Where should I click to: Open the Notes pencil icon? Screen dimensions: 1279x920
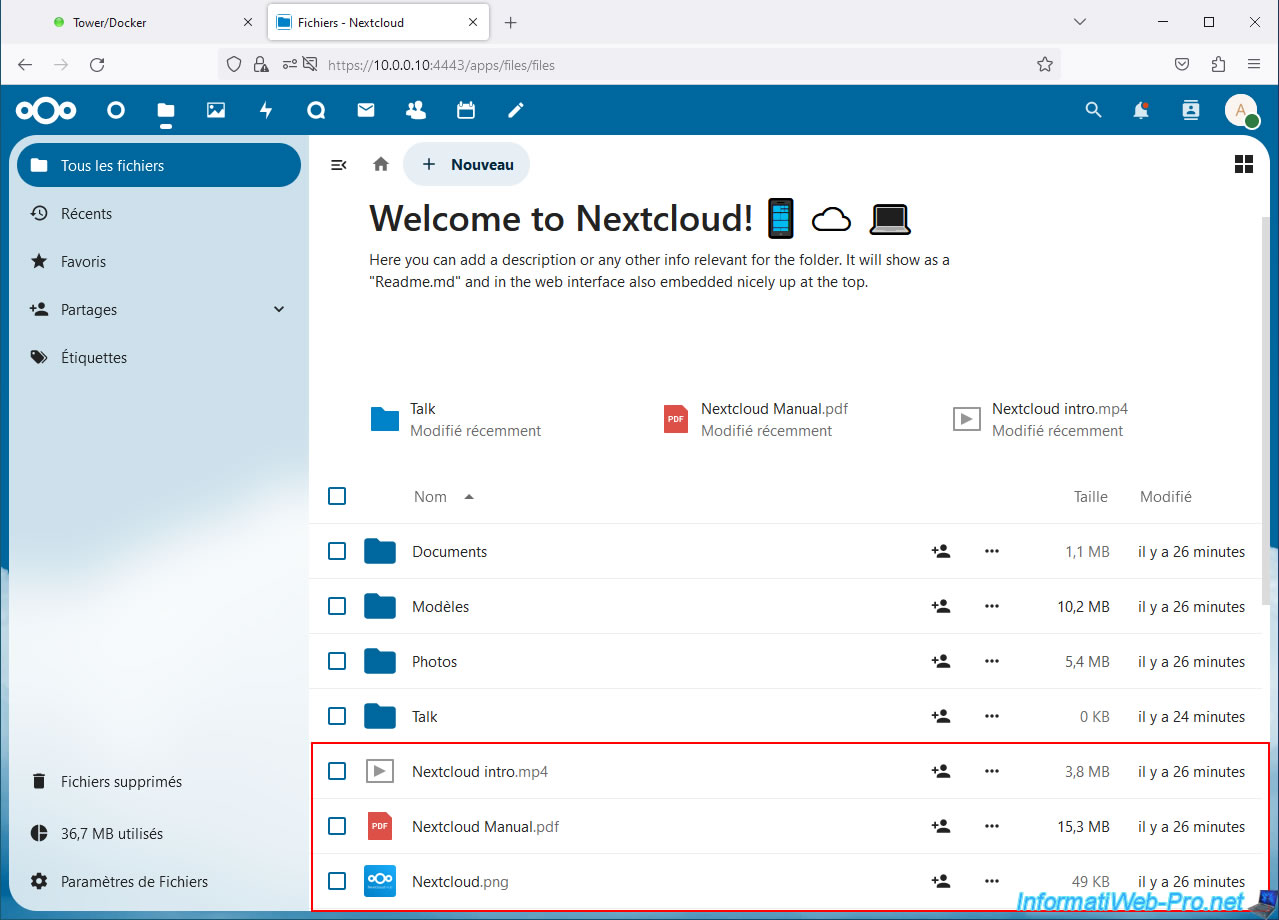[x=516, y=110]
